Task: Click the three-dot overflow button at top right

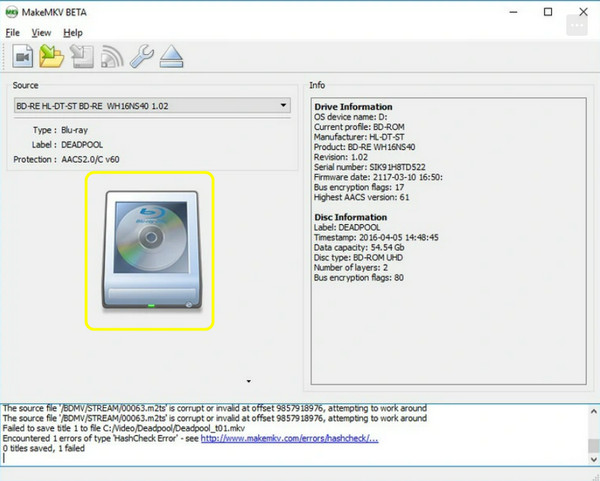Action: [x=577, y=25]
